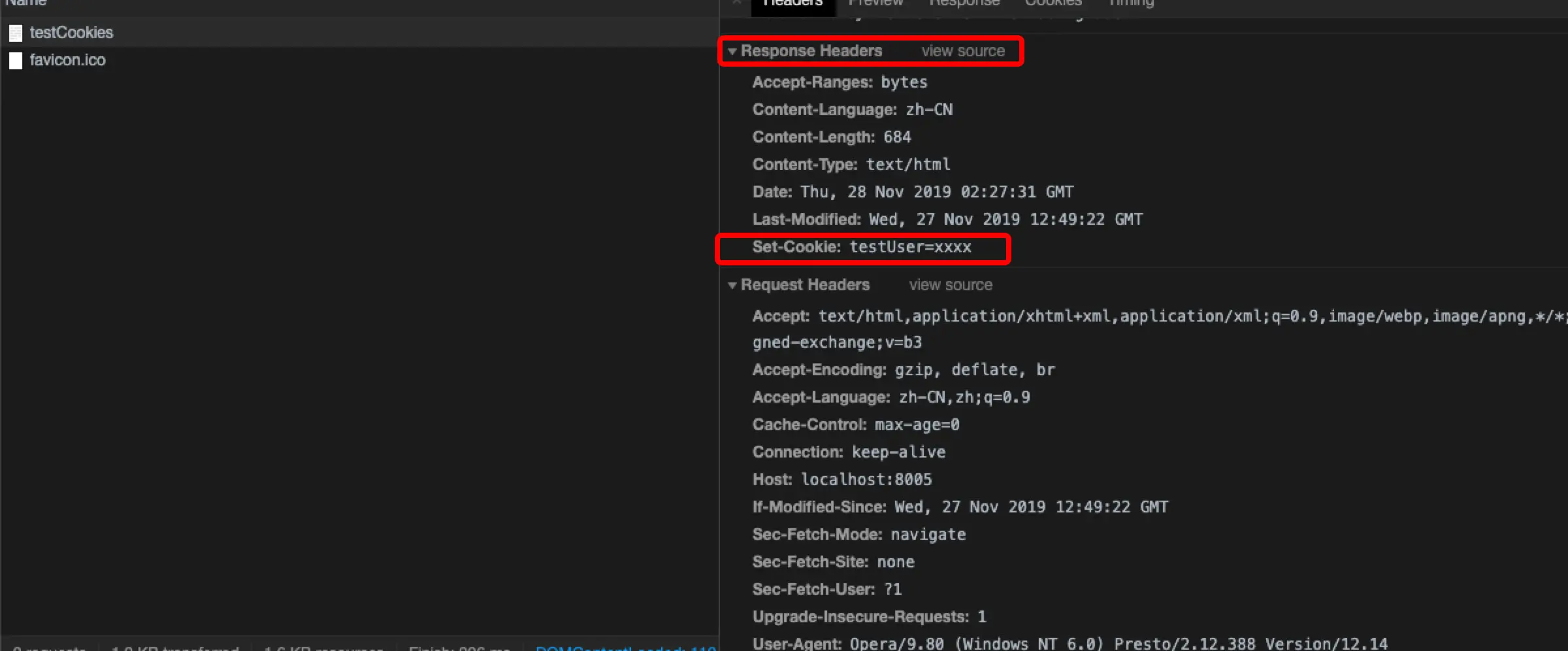Select the Headers tab
The image size is (1568, 651).
[793, 4]
